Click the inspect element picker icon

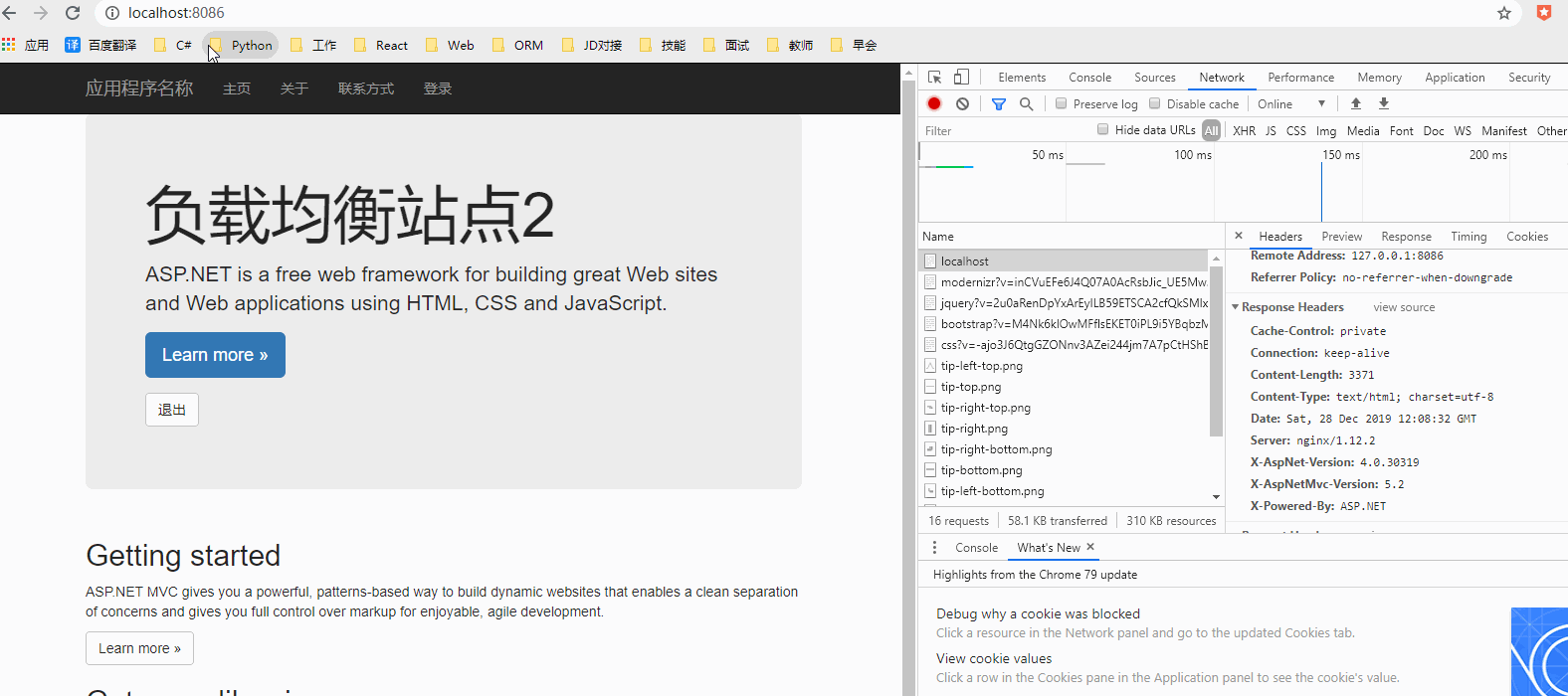coord(934,78)
